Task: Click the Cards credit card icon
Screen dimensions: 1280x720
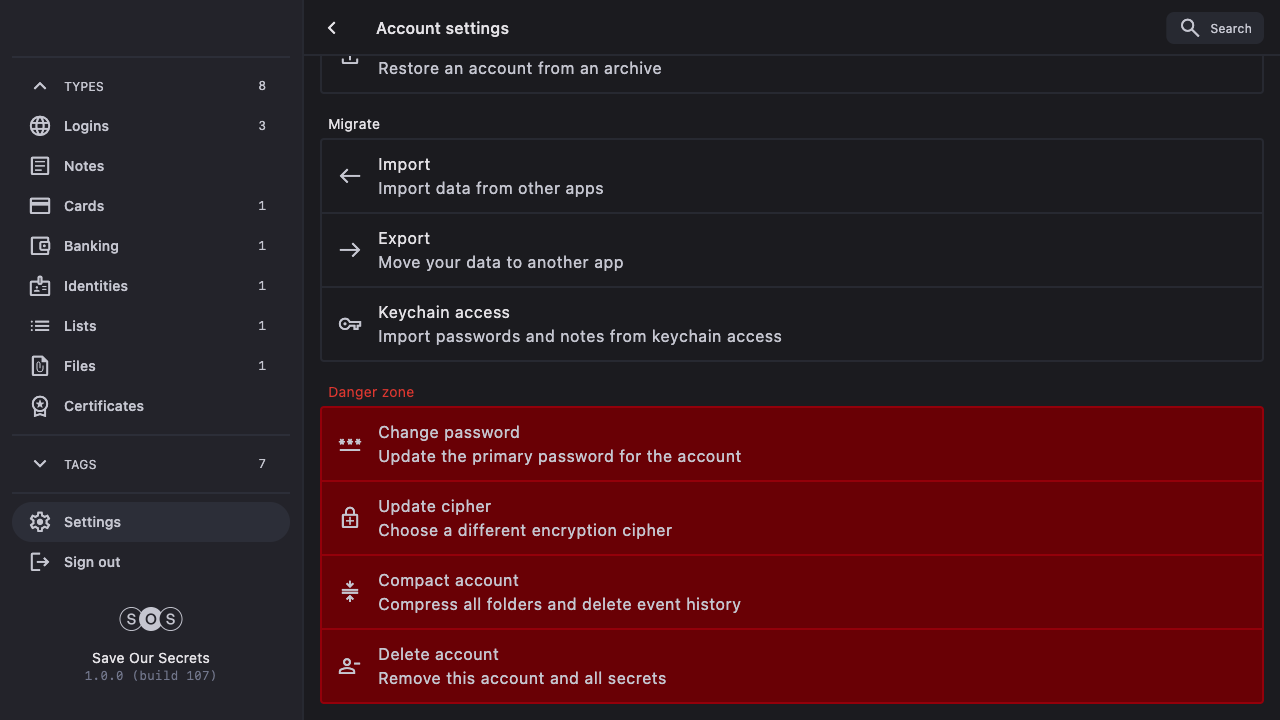Action: click(x=40, y=206)
